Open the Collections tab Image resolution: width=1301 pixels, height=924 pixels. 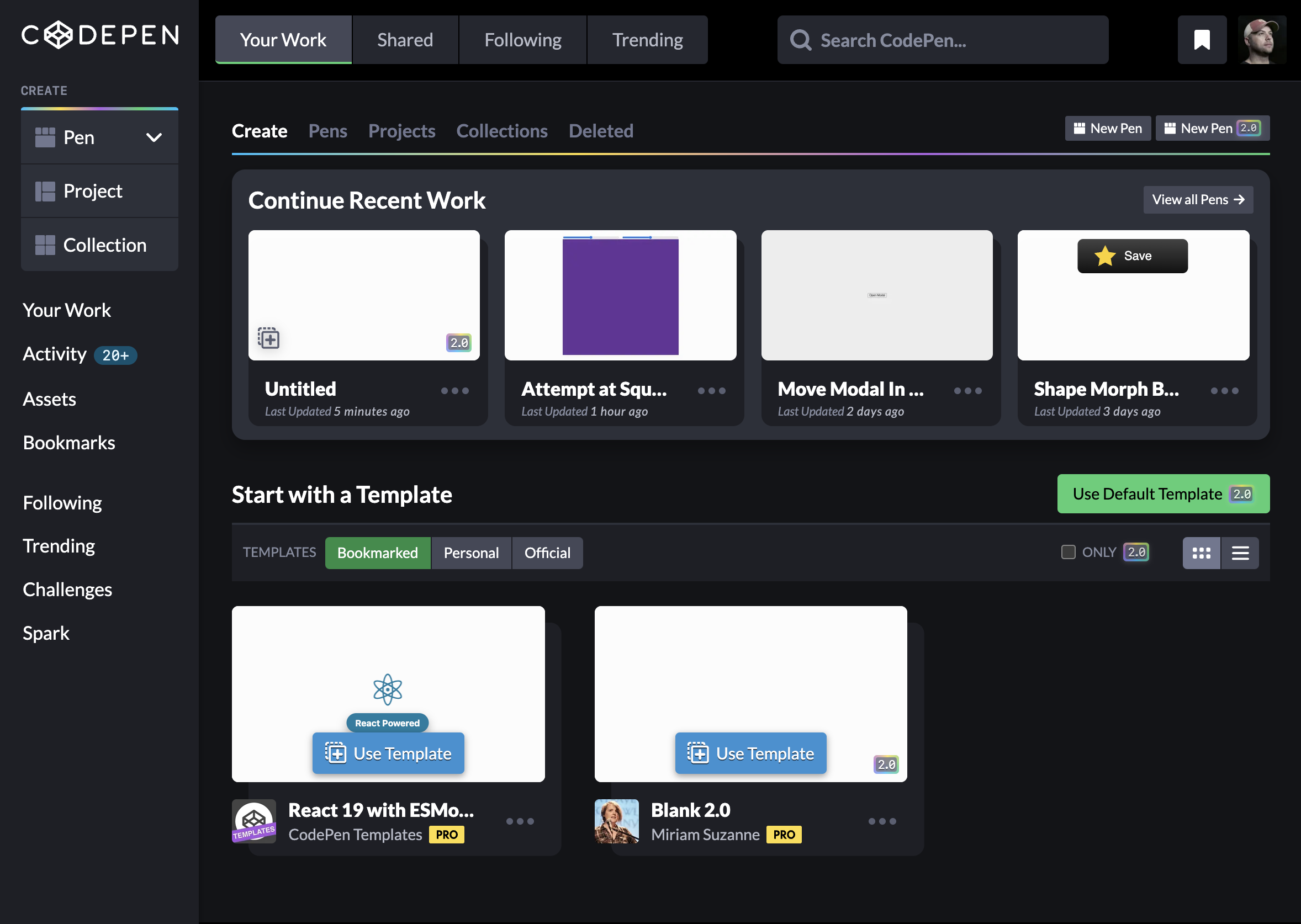tap(501, 131)
